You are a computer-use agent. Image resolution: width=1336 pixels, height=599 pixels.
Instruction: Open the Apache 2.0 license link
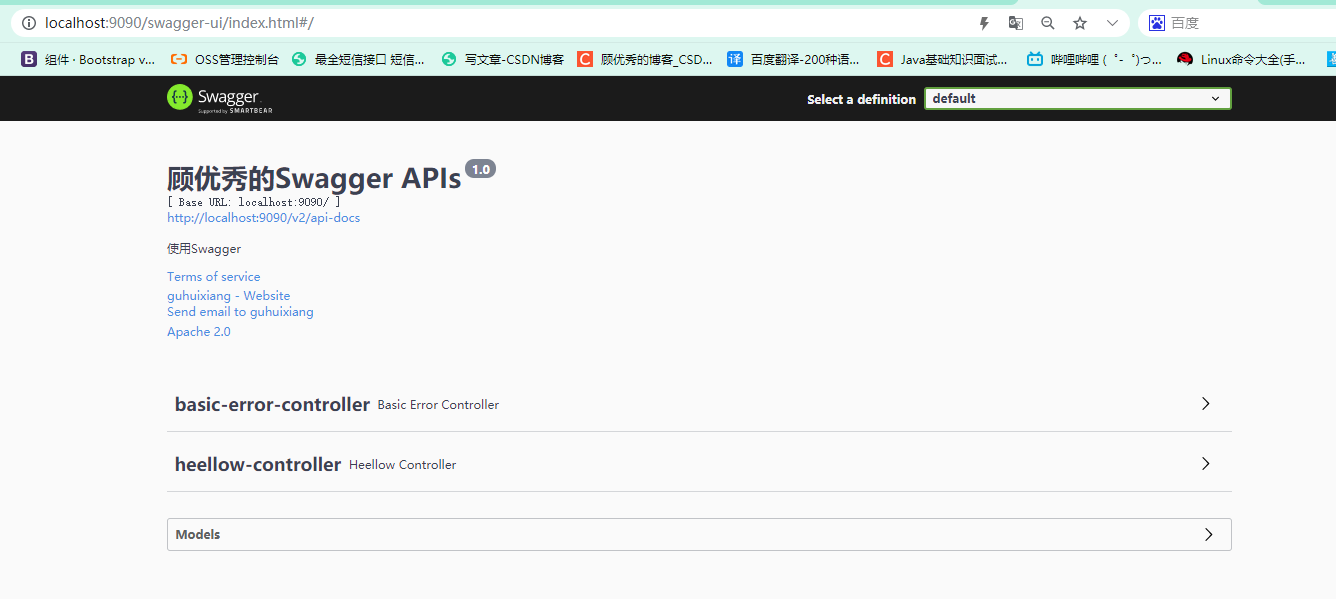click(198, 331)
